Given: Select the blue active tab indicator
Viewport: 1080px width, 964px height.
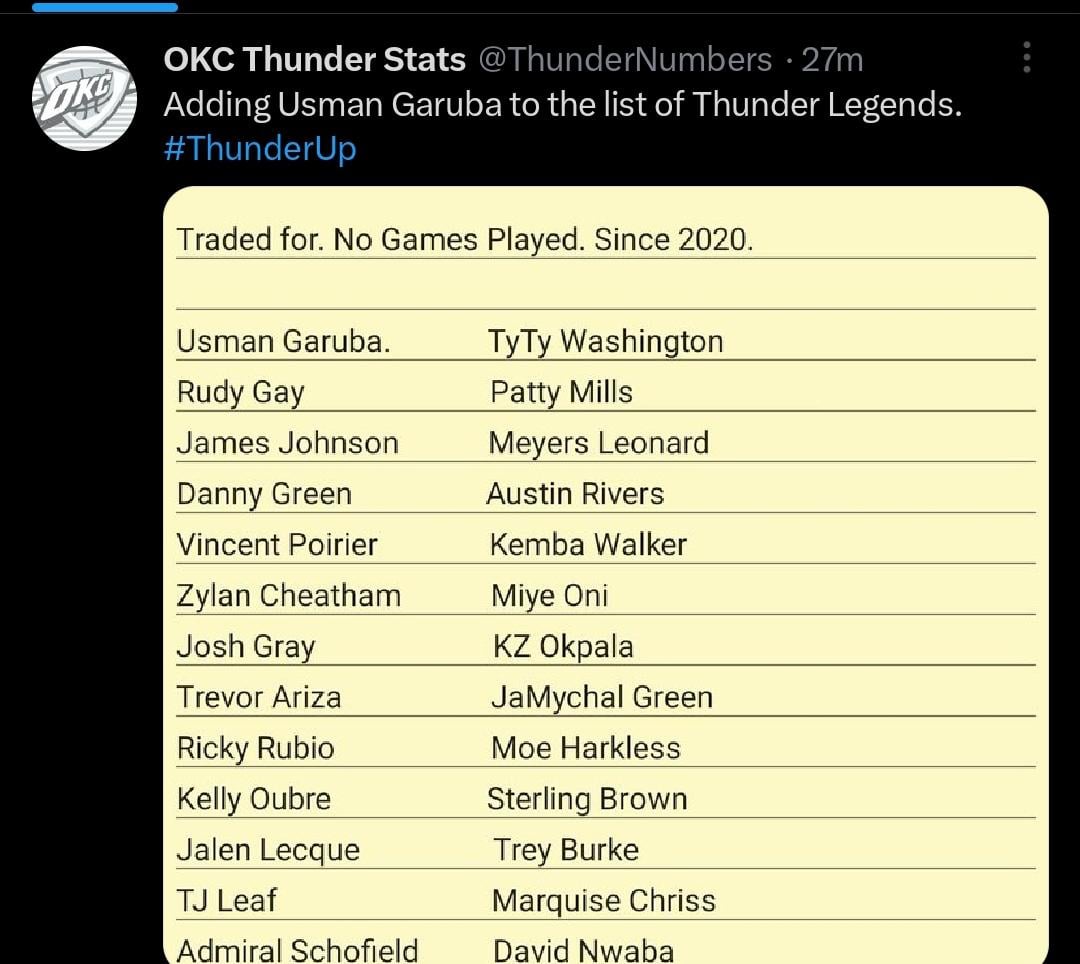Looking at the screenshot, I should click(105, 7).
